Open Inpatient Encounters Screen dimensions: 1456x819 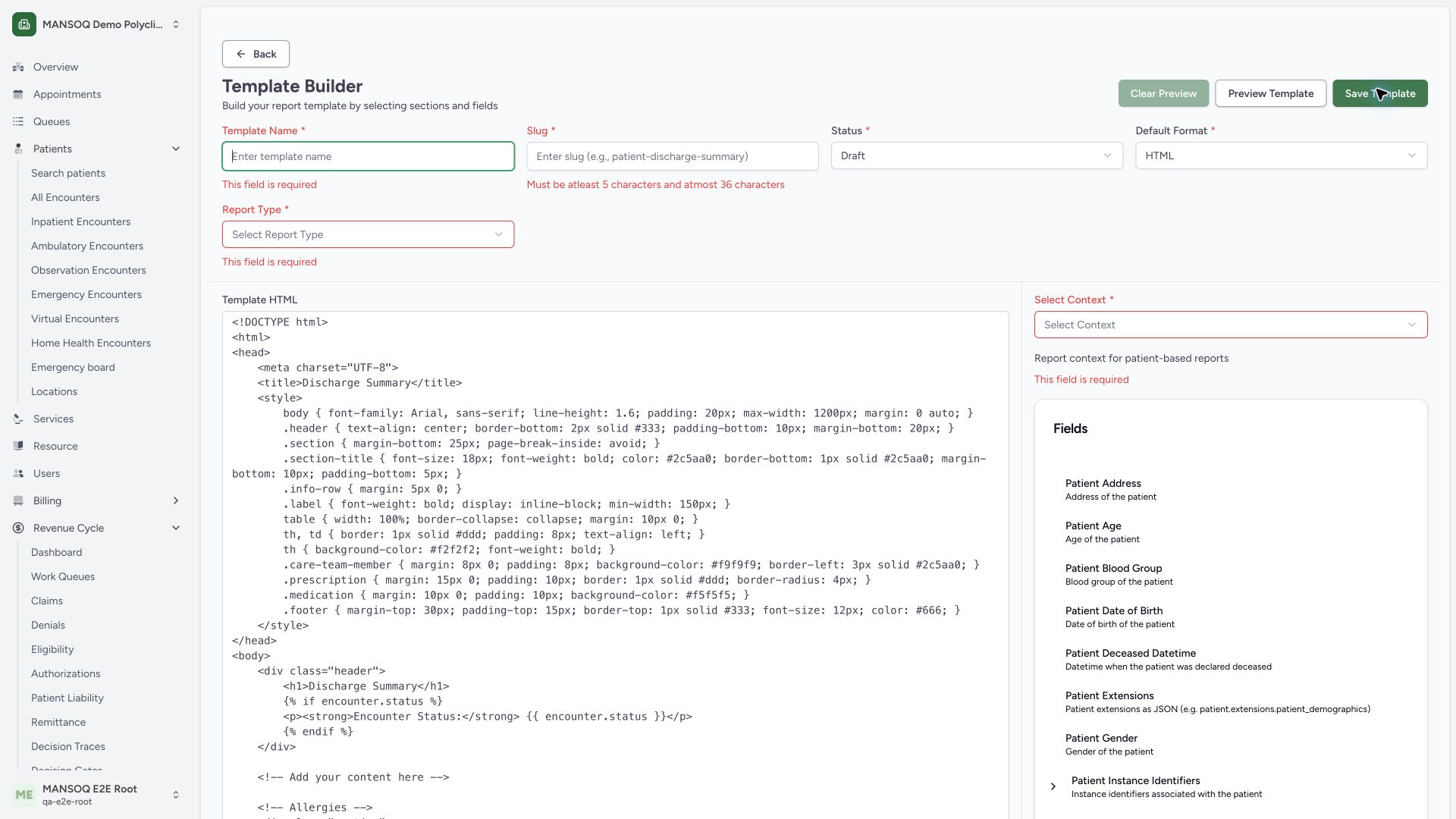pos(80,222)
